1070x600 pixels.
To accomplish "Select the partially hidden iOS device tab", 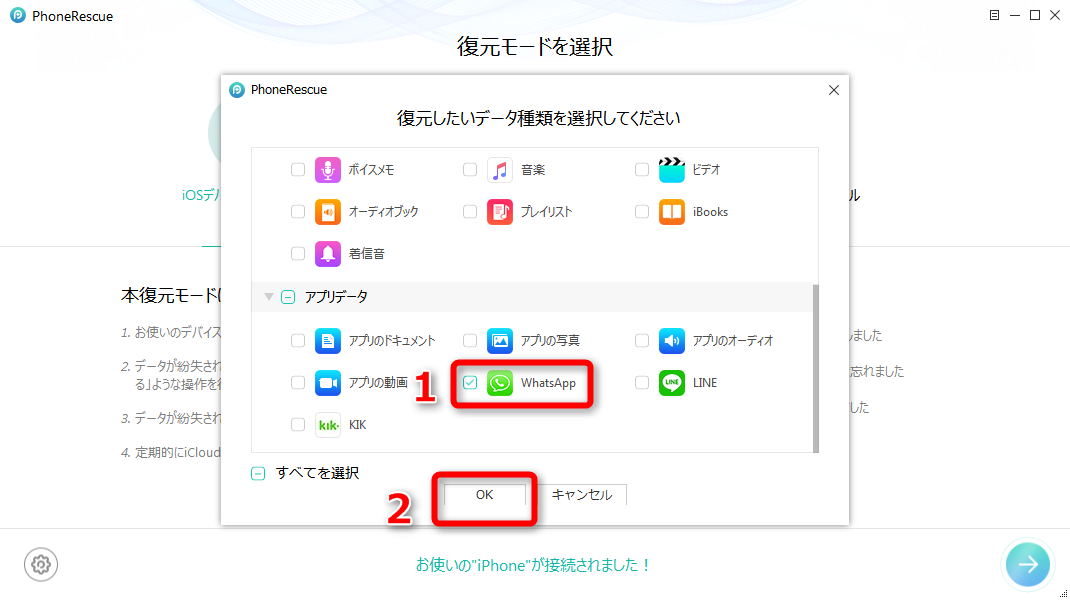I will pyautogui.click(x=201, y=195).
